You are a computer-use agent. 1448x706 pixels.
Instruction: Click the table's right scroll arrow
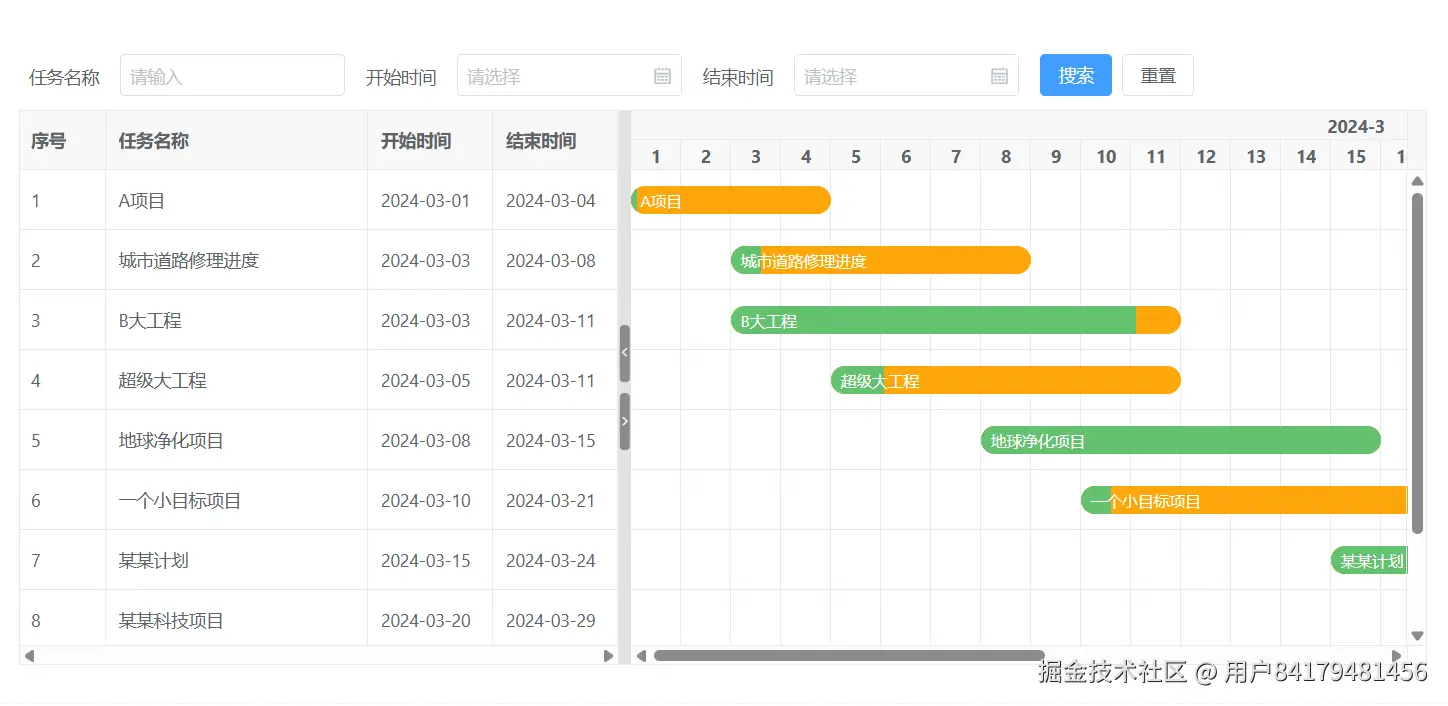pyautogui.click(x=608, y=656)
